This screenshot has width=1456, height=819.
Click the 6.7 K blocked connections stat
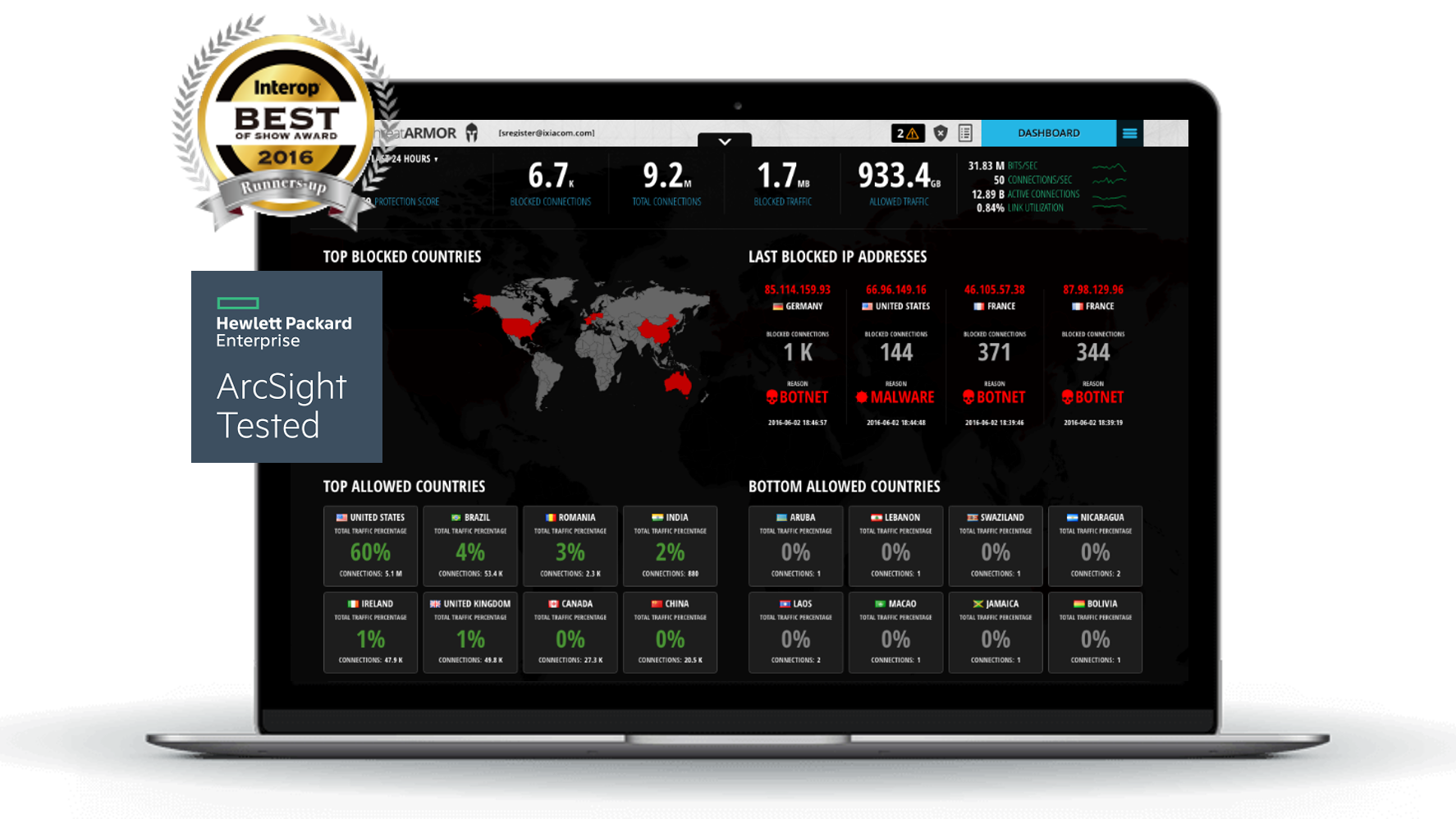click(551, 183)
